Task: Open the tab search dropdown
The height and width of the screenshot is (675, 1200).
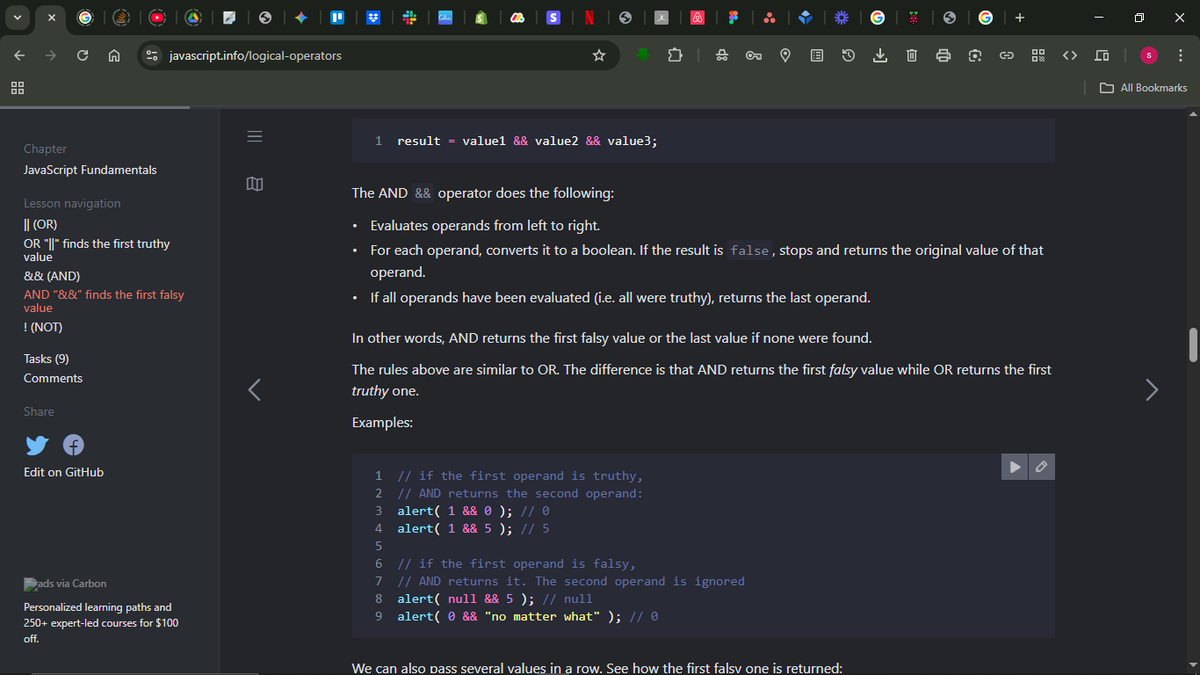Action: (17, 17)
